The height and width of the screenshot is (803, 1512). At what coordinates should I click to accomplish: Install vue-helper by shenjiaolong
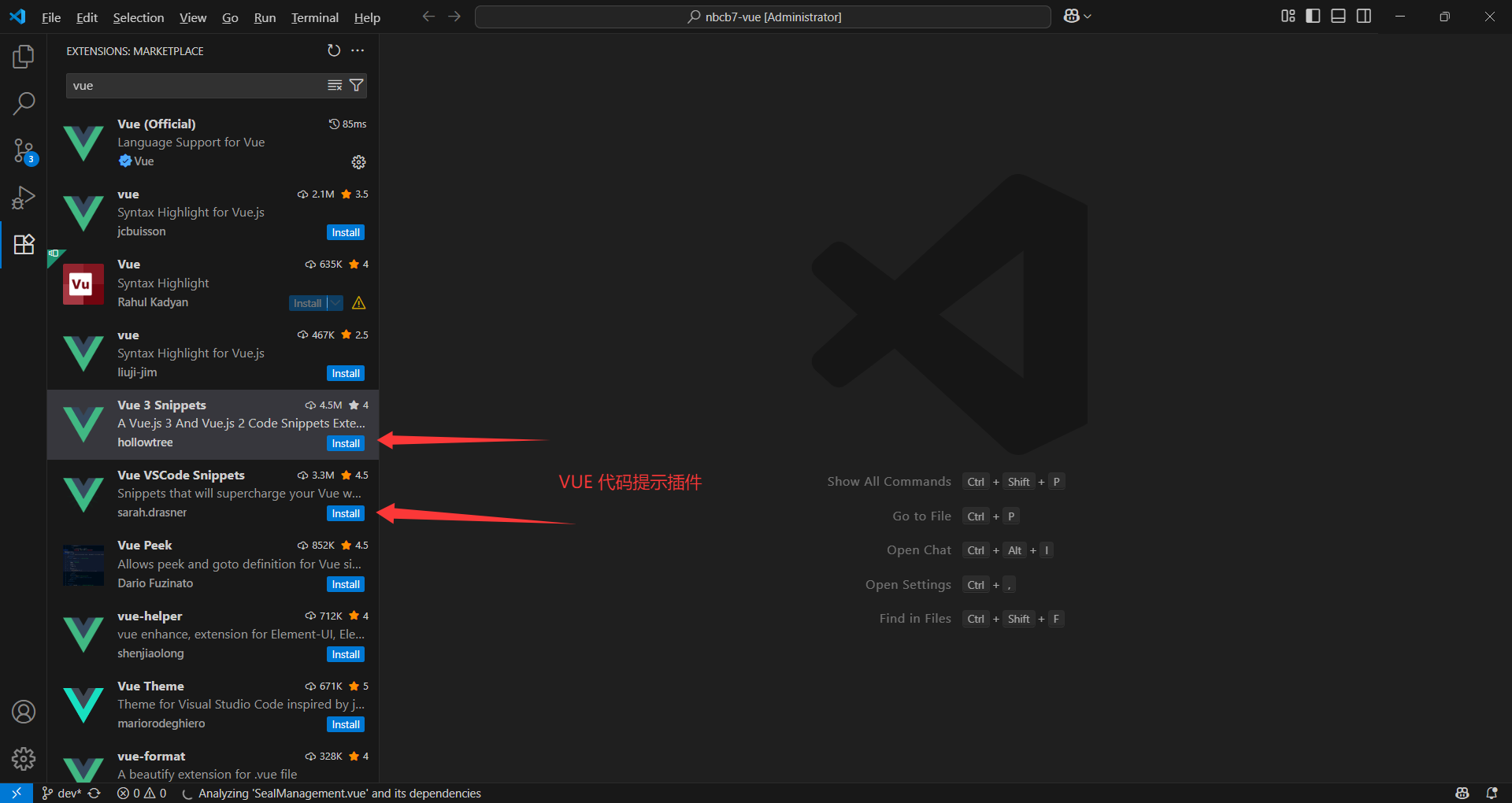point(346,654)
